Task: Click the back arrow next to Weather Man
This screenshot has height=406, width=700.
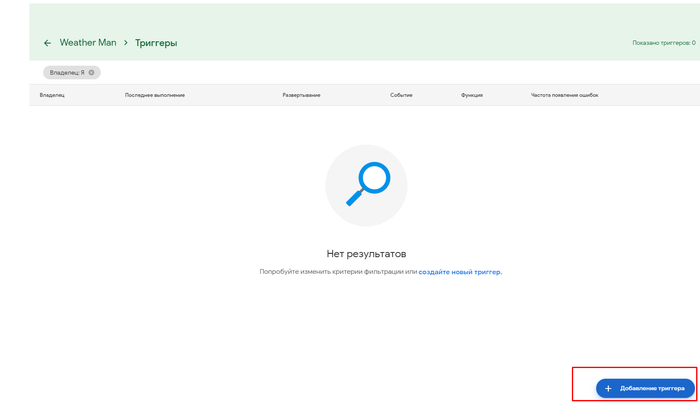Action: (47, 43)
